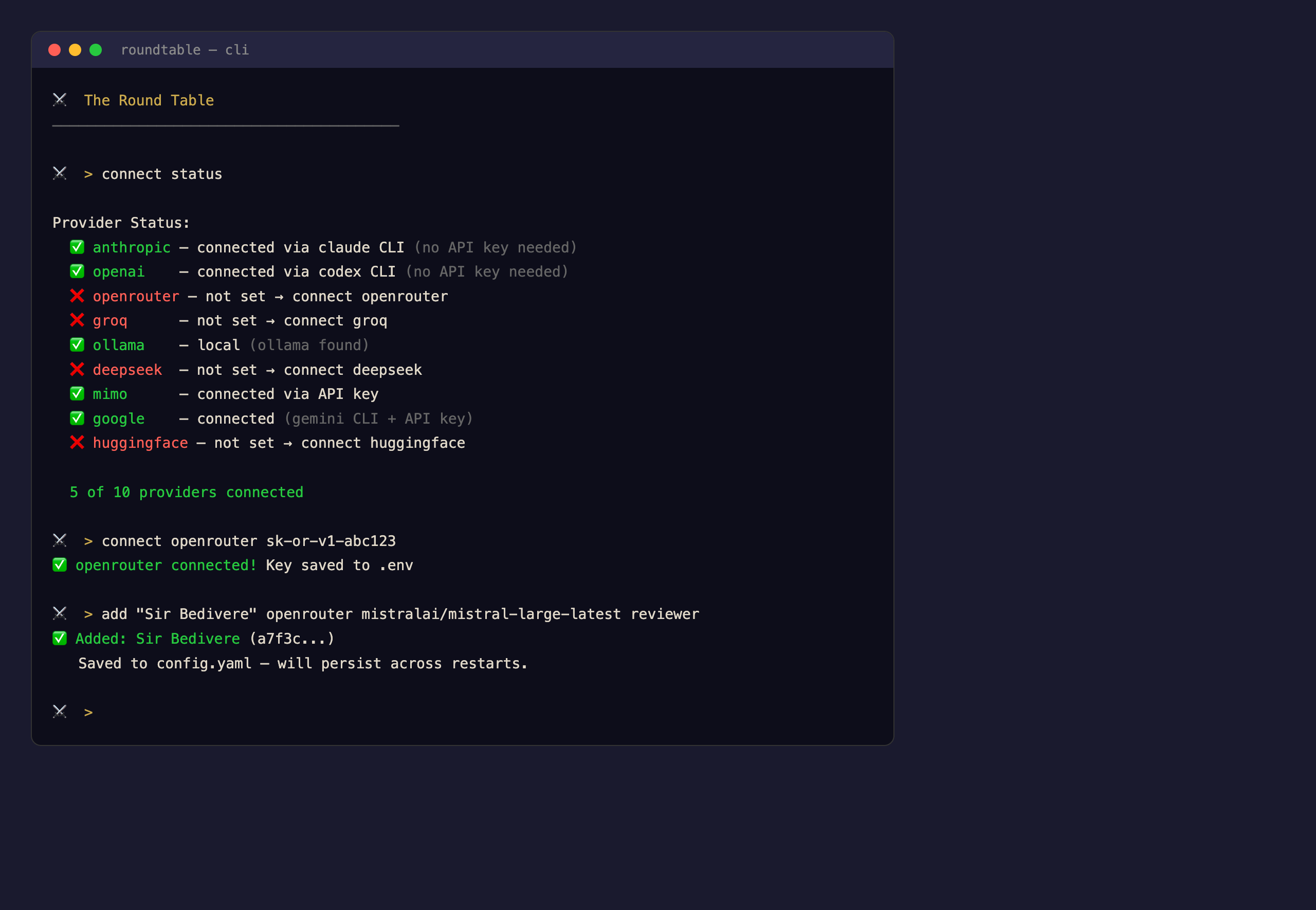Click the 'connect groq' hint text
Image resolution: width=1316 pixels, height=910 pixels.
click(335, 321)
